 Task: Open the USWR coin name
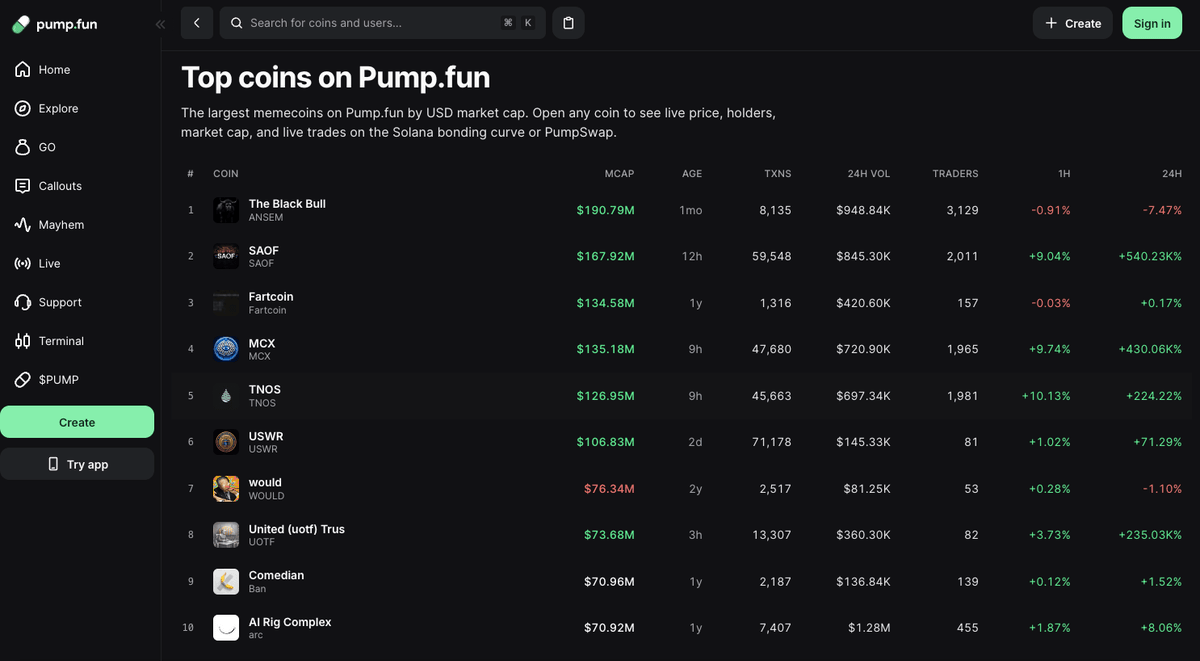(266, 436)
